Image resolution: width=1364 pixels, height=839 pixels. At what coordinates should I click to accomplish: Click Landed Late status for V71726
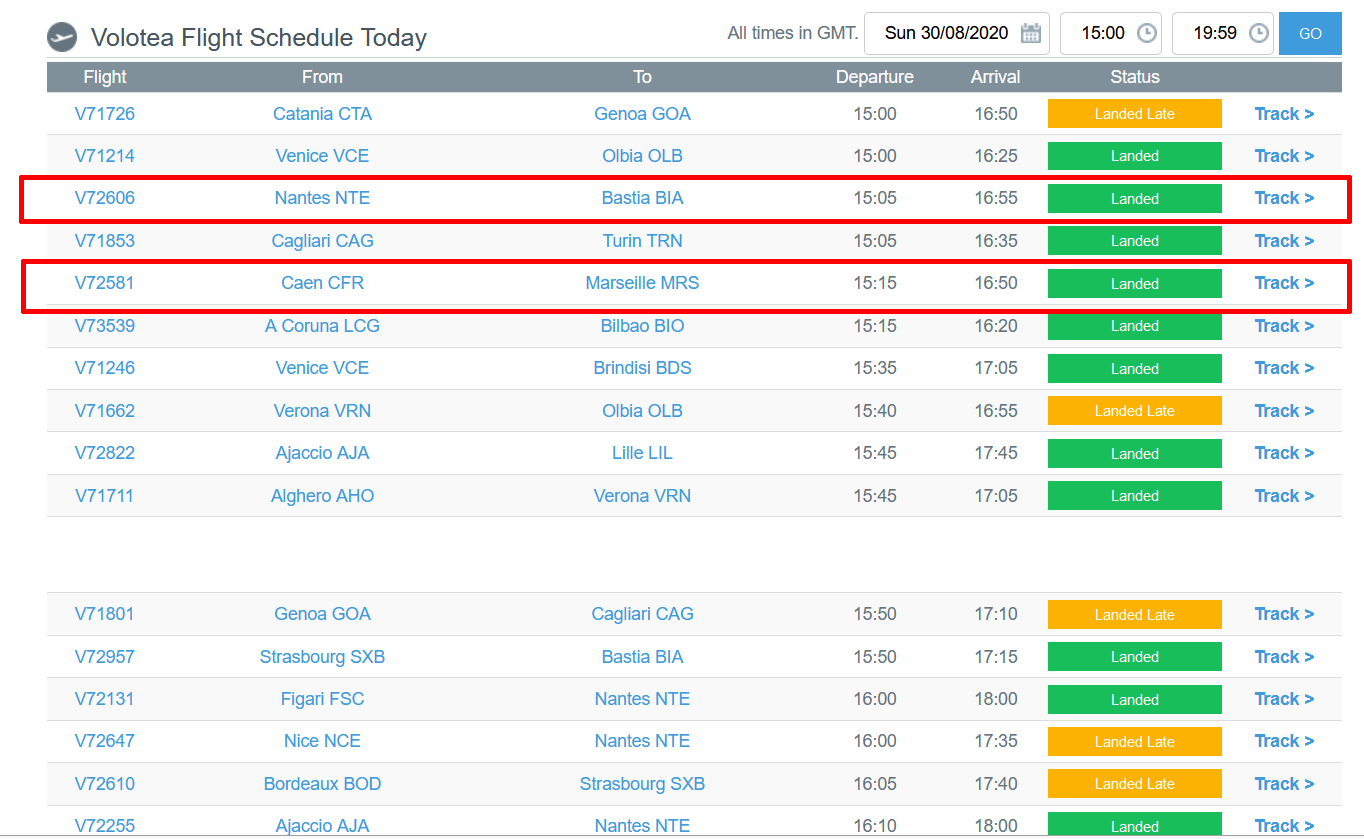[1134, 114]
